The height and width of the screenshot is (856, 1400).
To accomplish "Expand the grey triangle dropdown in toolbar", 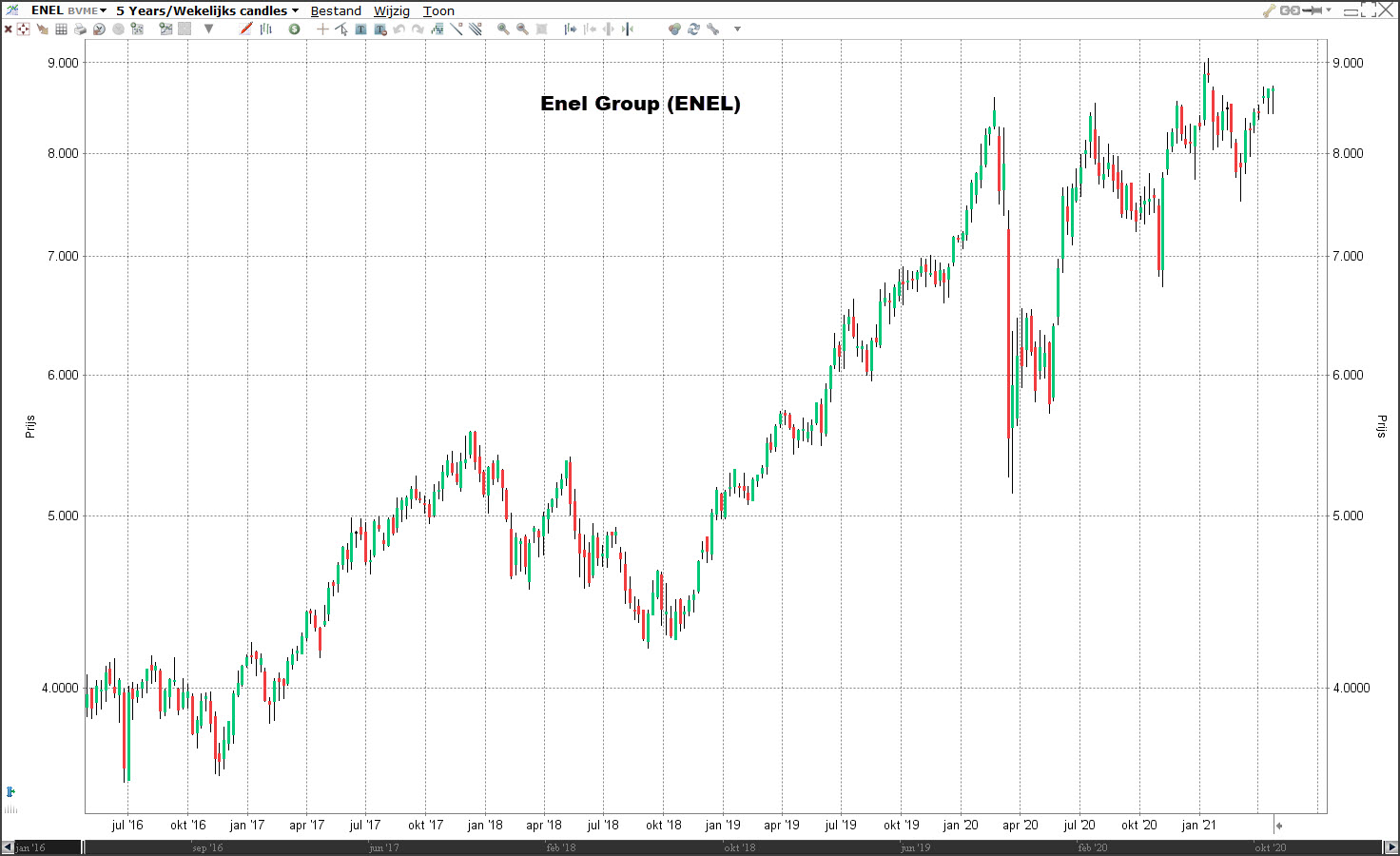I will coord(208,29).
